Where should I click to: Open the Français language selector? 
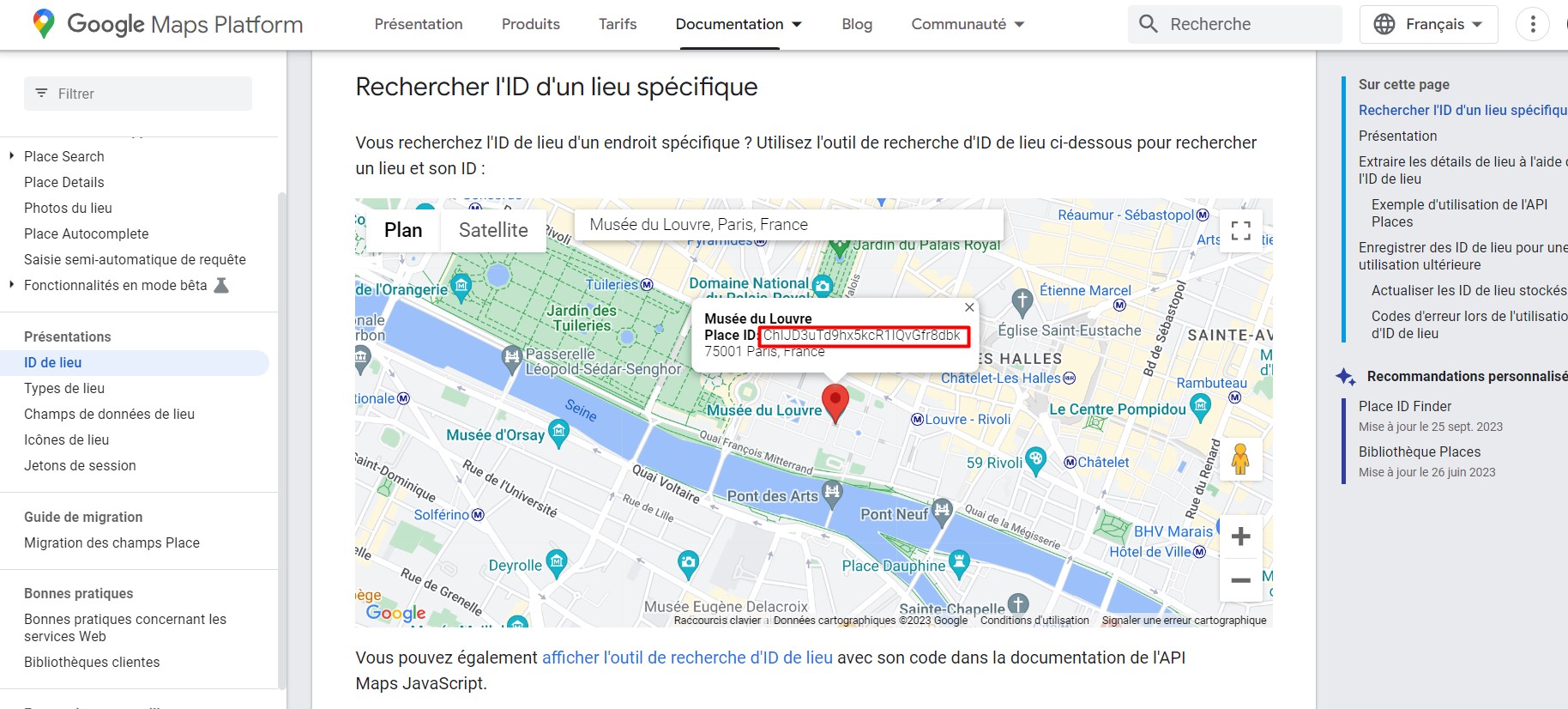pyautogui.click(x=1428, y=24)
